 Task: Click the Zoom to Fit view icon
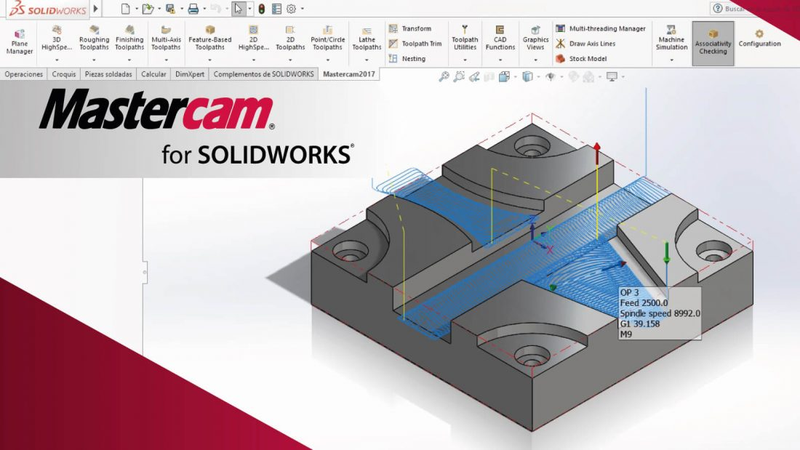click(444, 77)
